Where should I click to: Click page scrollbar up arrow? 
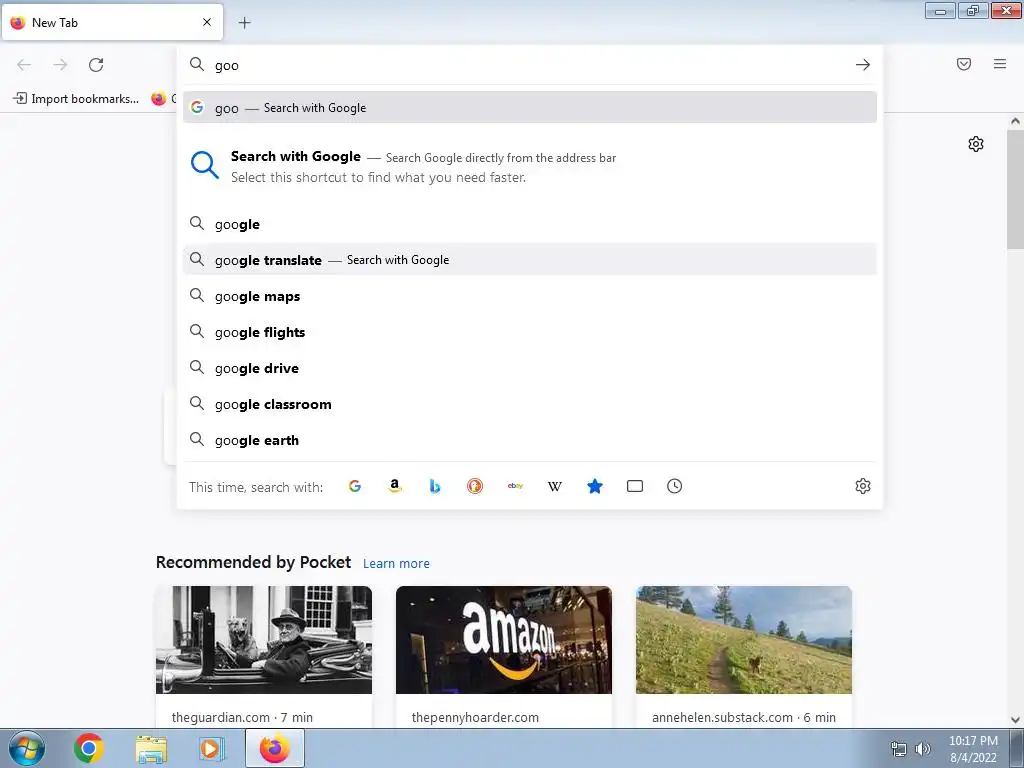[1015, 121]
